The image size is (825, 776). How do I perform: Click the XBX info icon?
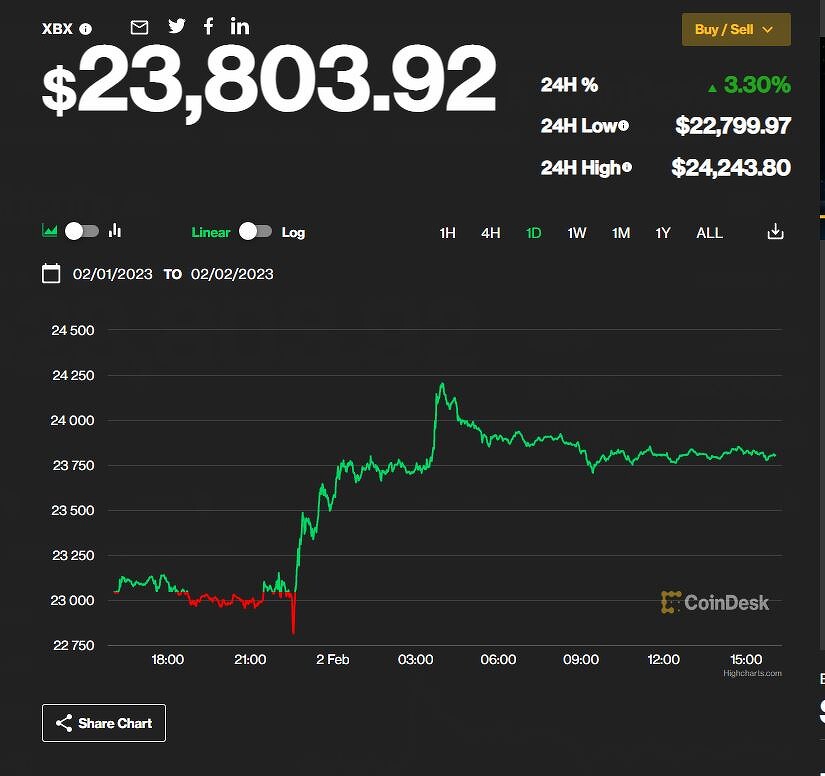86,29
